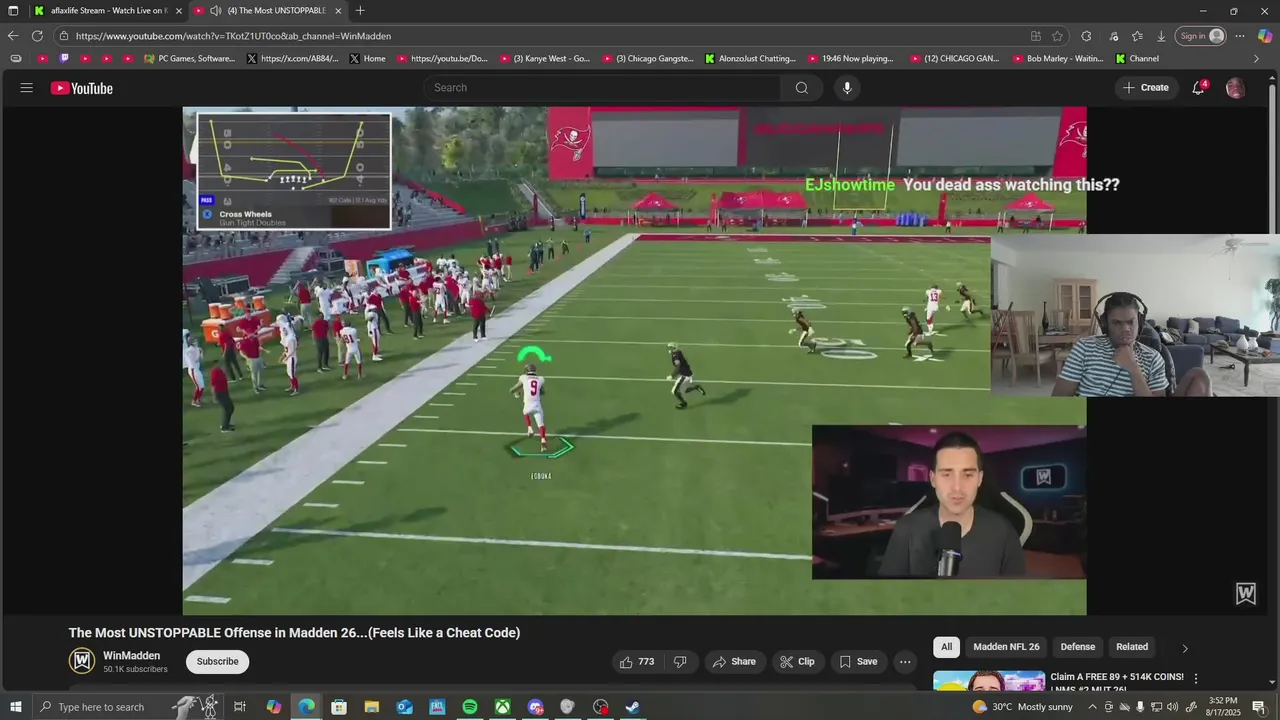Open PC Games, Software bookmark
The width and height of the screenshot is (1280, 720).
[189, 59]
